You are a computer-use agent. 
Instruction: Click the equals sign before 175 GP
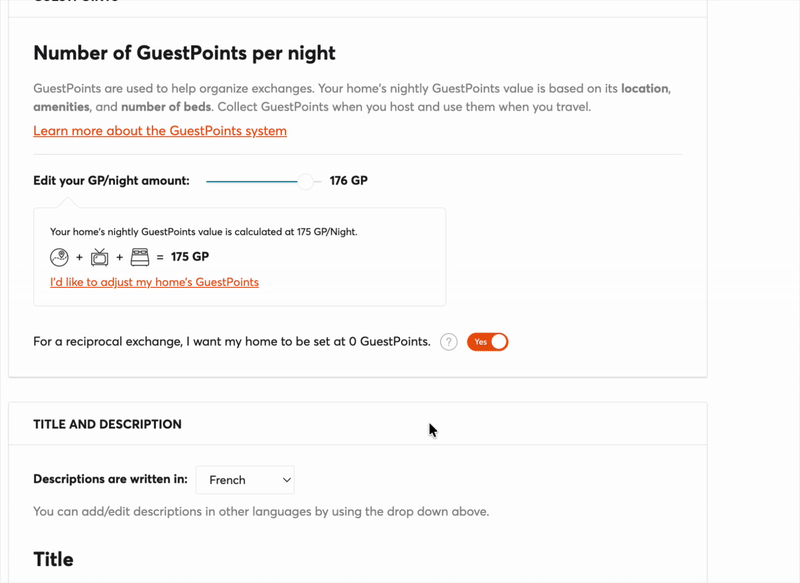coord(160,258)
